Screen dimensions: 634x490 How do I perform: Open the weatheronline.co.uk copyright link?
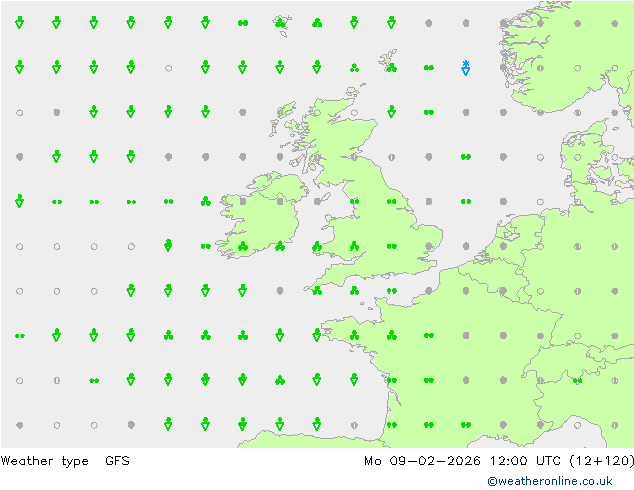pos(550,481)
